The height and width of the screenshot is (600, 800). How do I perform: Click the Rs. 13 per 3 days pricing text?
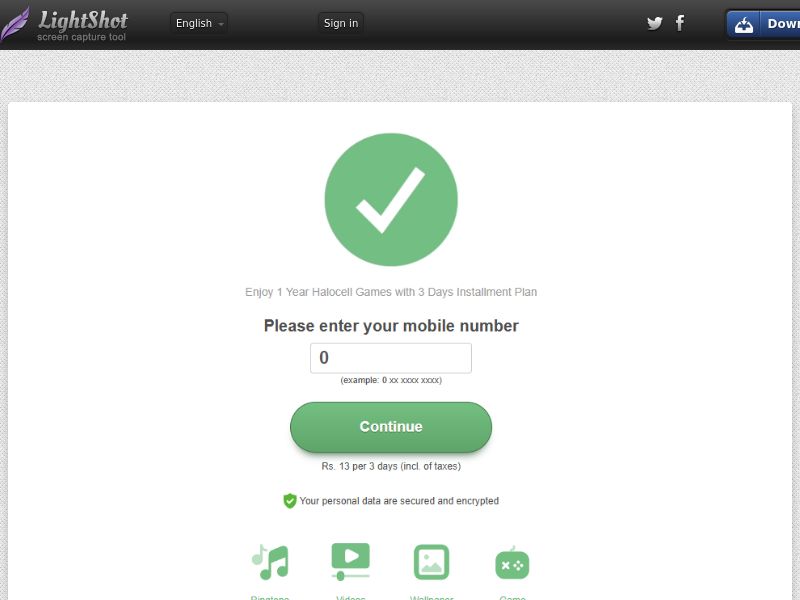point(391,466)
